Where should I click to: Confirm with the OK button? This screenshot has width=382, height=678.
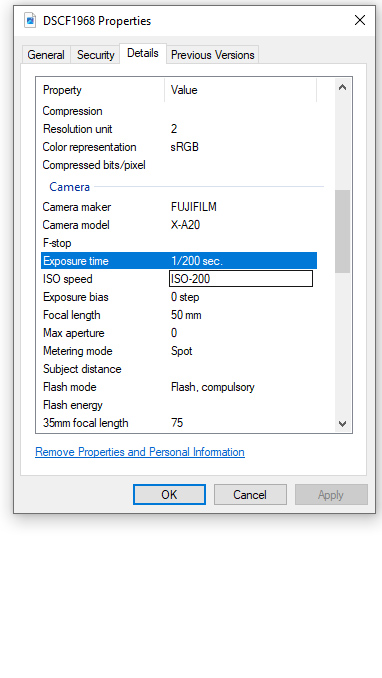point(169,495)
